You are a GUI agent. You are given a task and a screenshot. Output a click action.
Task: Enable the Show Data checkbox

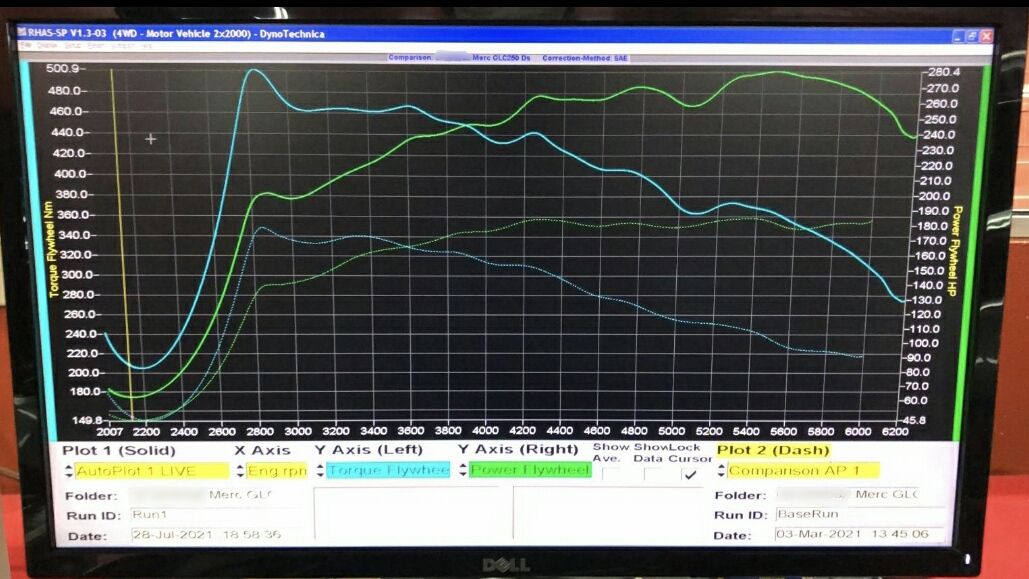652,474
